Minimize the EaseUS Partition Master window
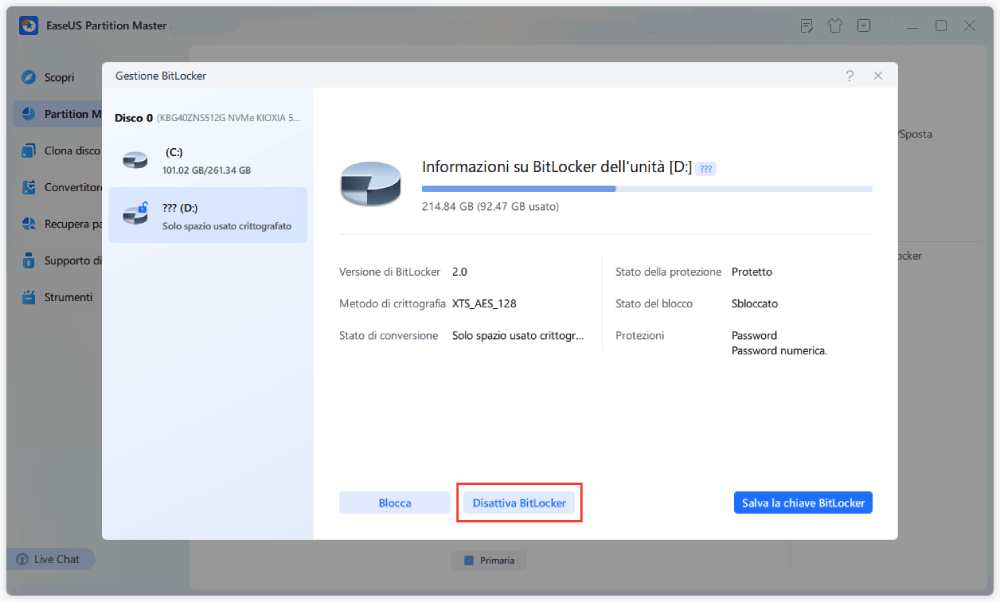 coord(913,26)
